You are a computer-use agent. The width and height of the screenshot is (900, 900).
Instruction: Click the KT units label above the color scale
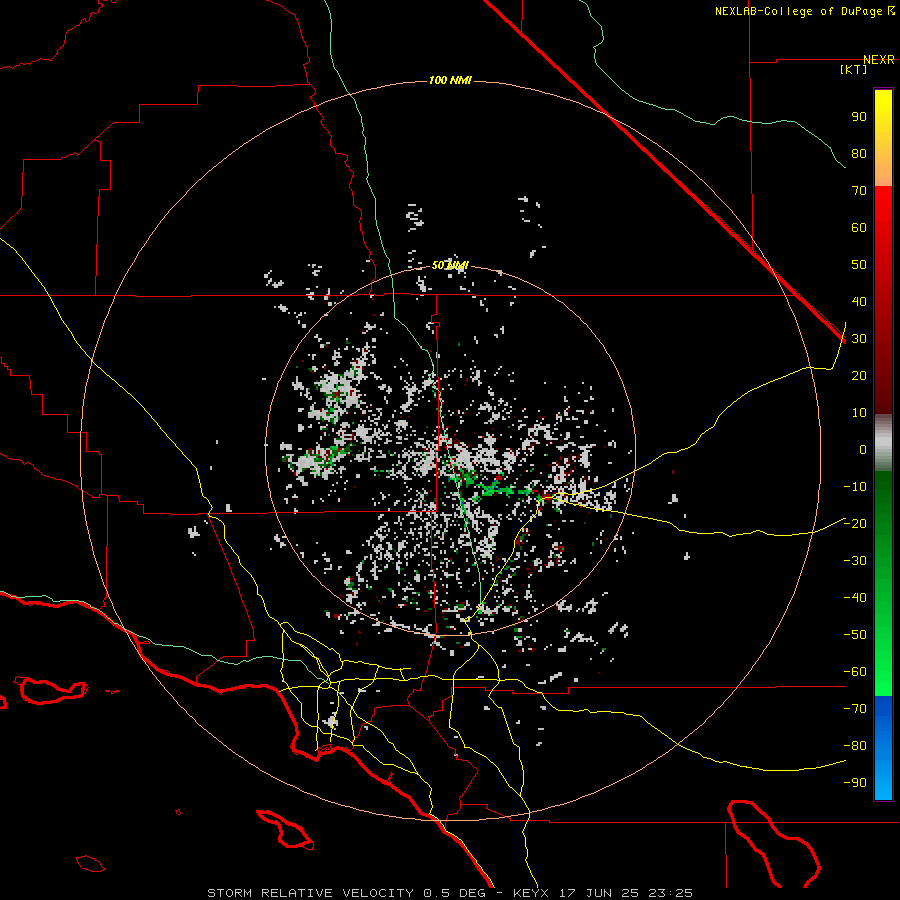[854, 69]
